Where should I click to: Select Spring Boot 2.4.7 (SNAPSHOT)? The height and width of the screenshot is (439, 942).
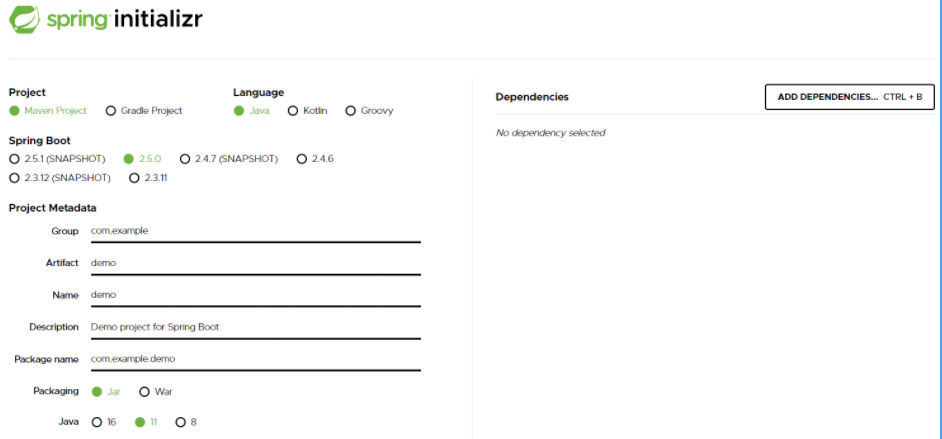pyautogui.click(x=229, y=159)
